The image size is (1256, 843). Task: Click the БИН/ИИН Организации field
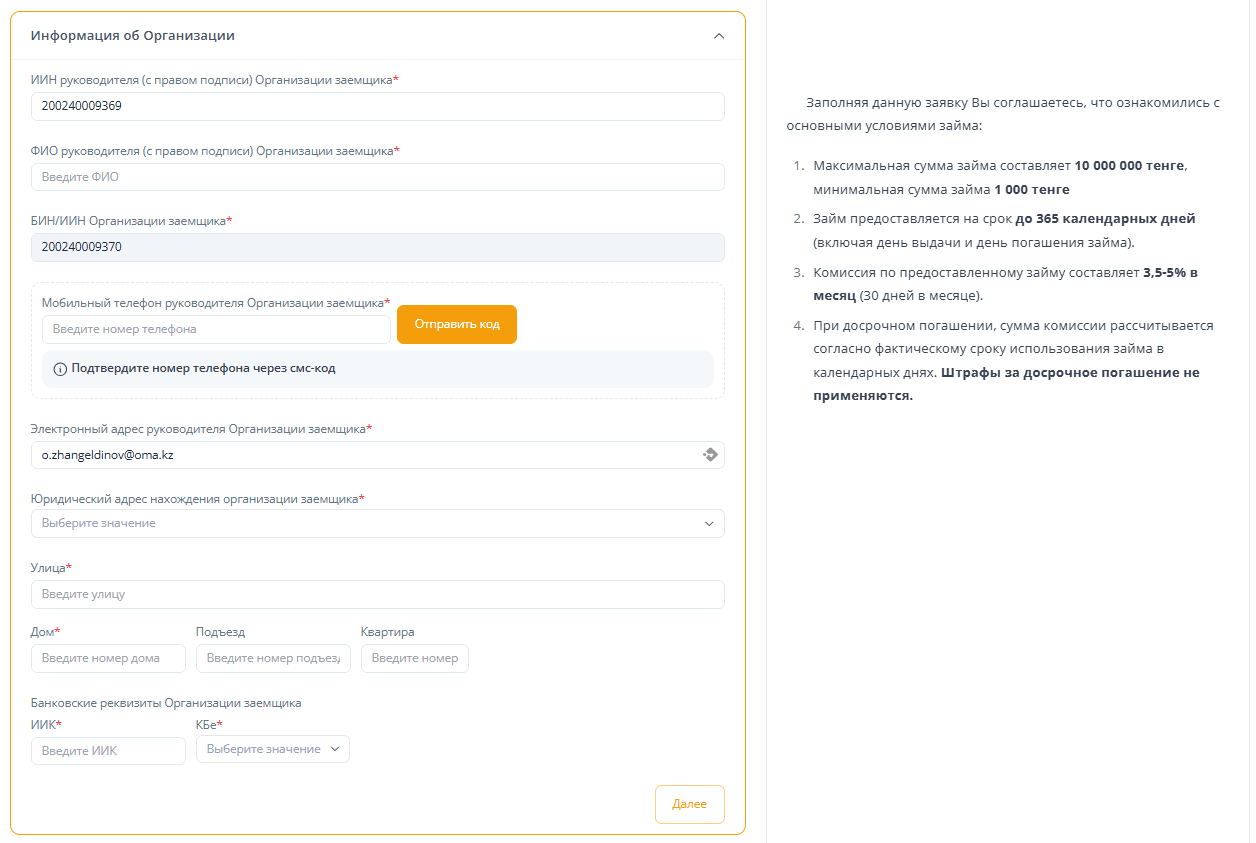[x=378, y=247]
